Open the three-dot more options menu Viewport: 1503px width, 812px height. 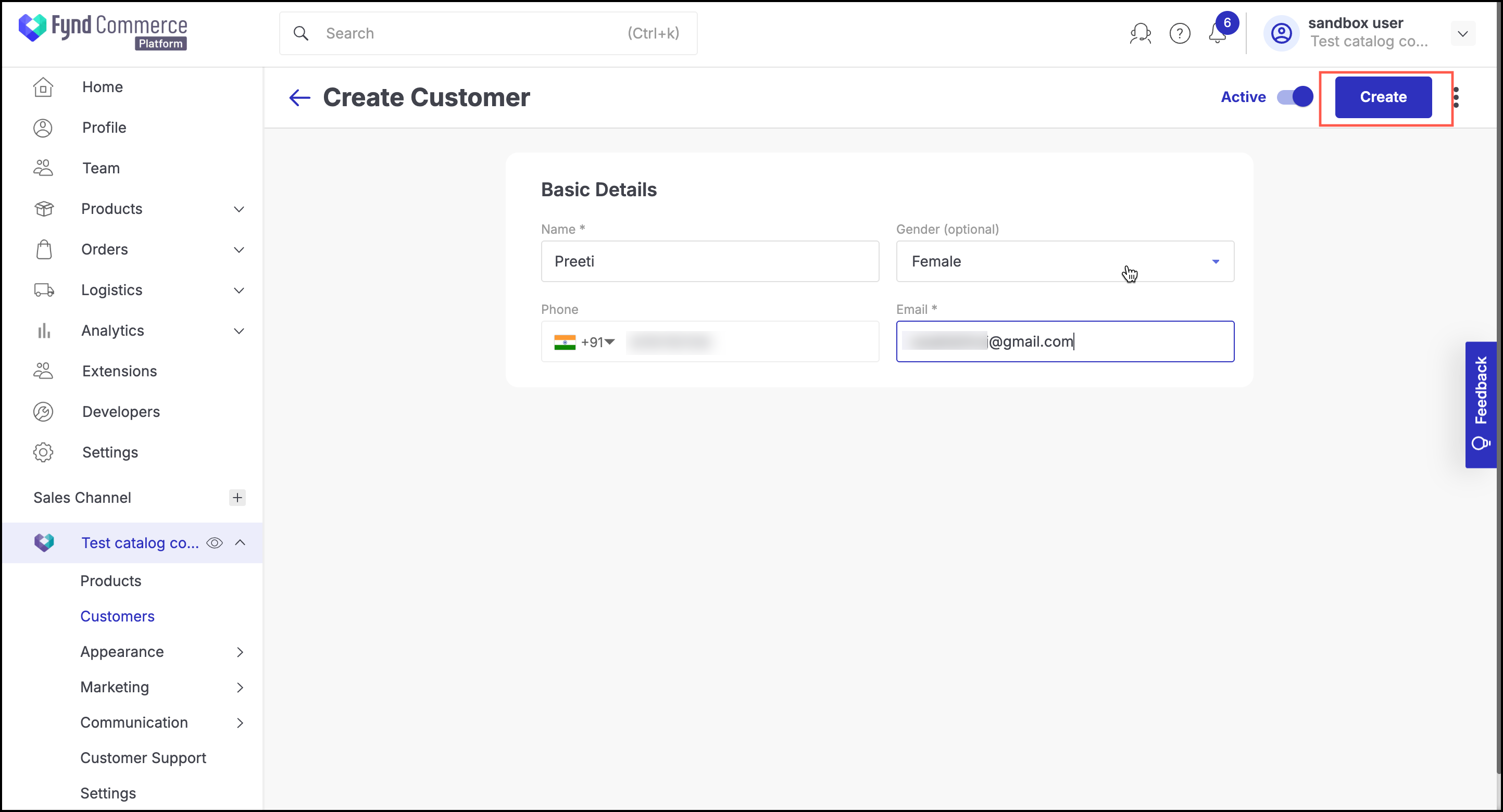pos(1457,97)
